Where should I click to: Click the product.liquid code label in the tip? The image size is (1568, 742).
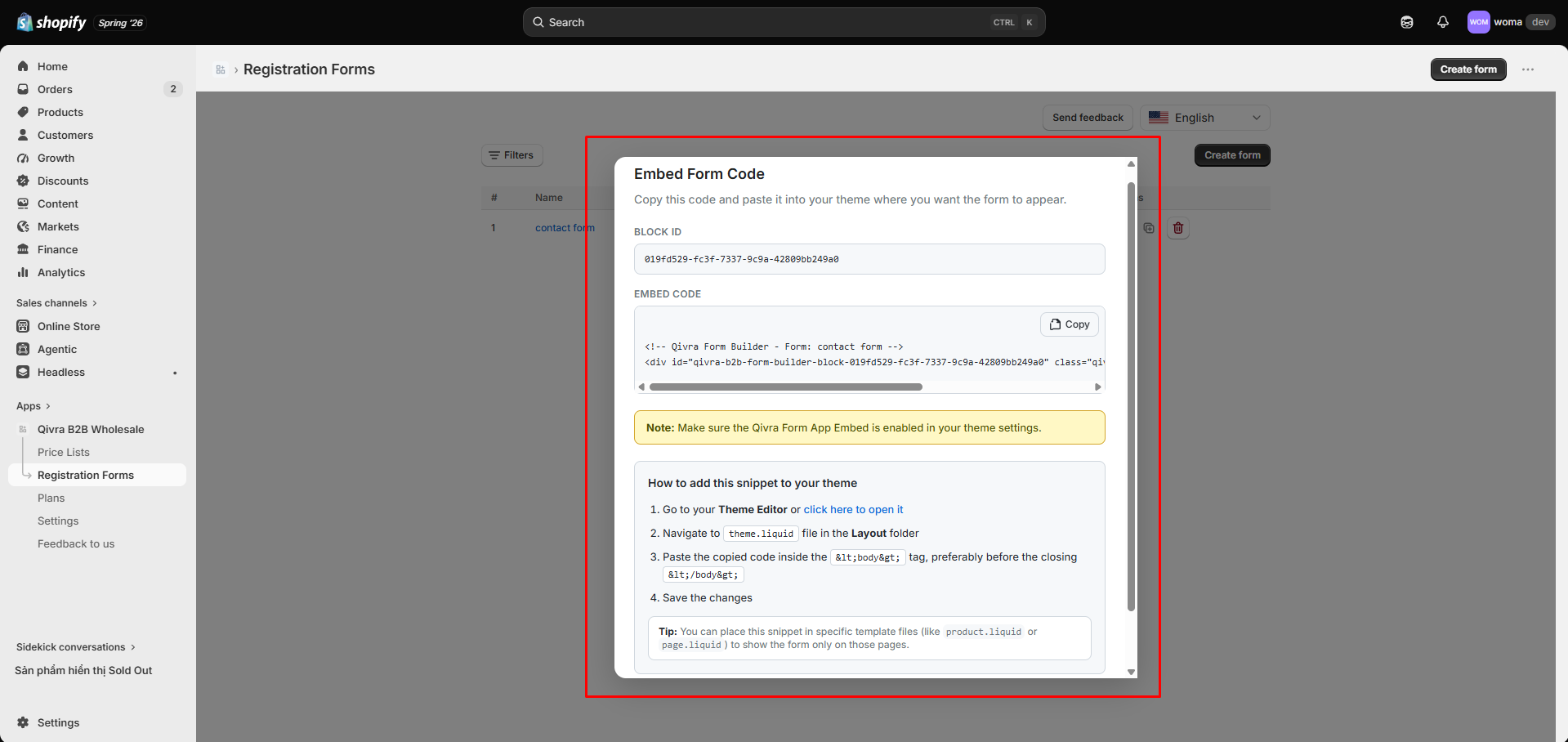[984, 632]
